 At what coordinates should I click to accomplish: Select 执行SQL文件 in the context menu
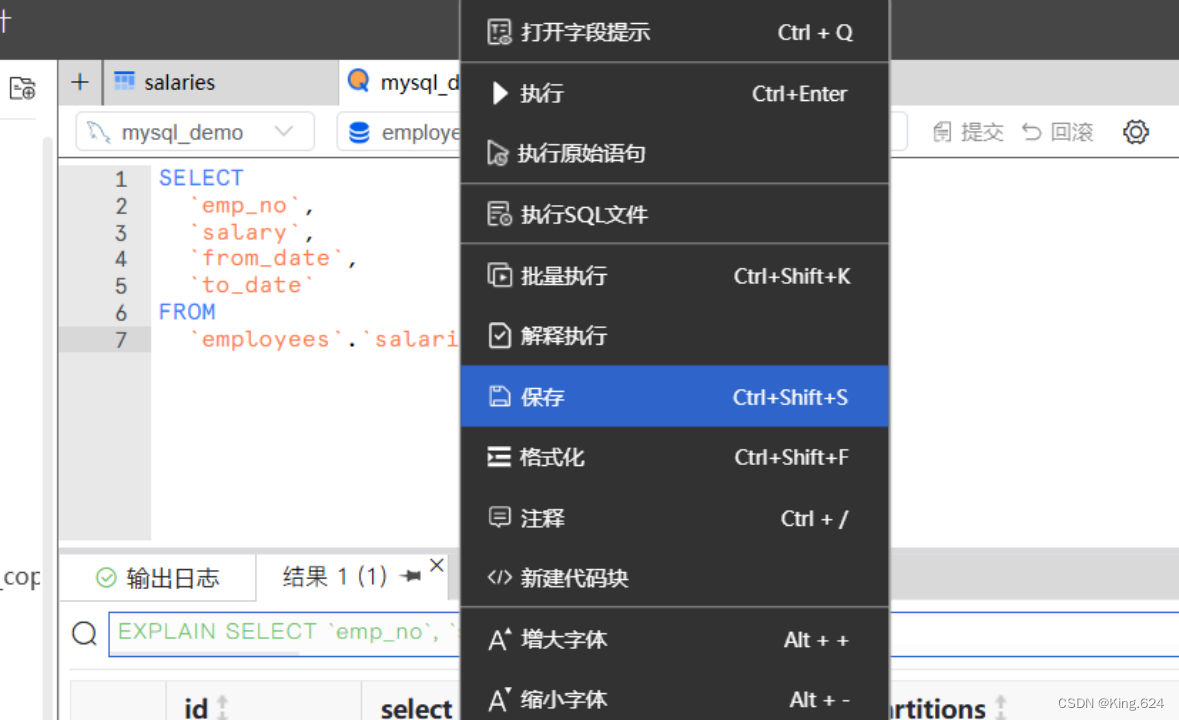point(674,214)
